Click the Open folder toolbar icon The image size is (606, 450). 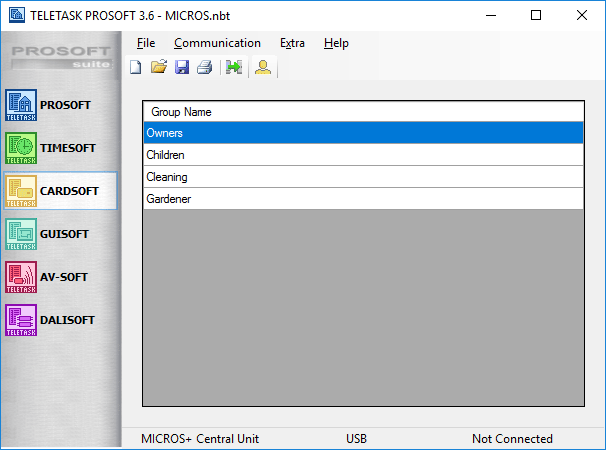(x=158, y=68)
